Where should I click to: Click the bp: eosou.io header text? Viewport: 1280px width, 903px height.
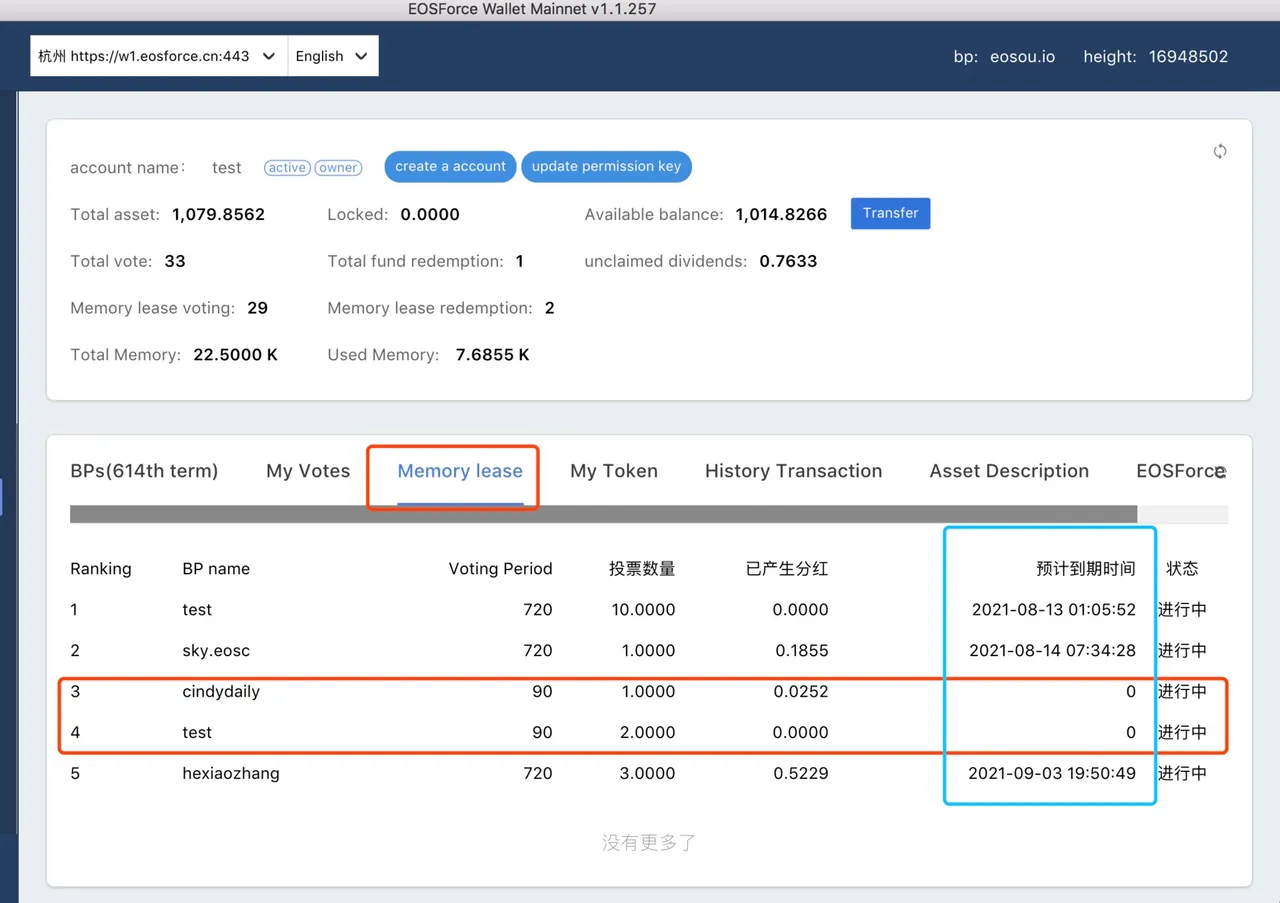(1004, 56)
